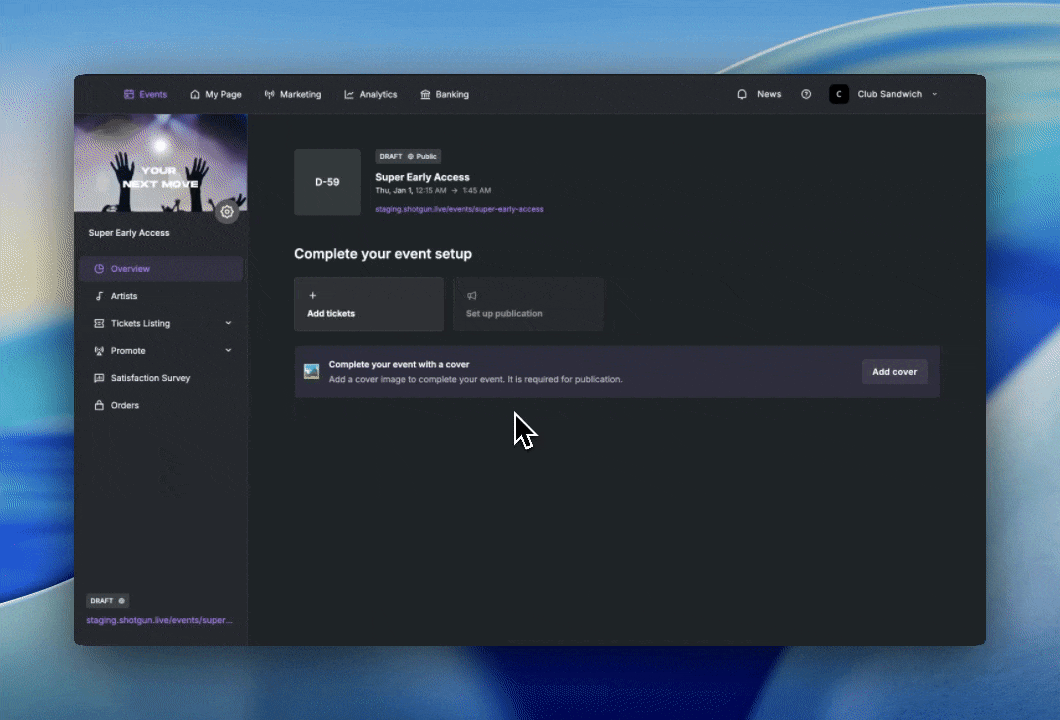Click the Promote broadcast icon
Screen dimensions: 1060x720
[99, 351]
